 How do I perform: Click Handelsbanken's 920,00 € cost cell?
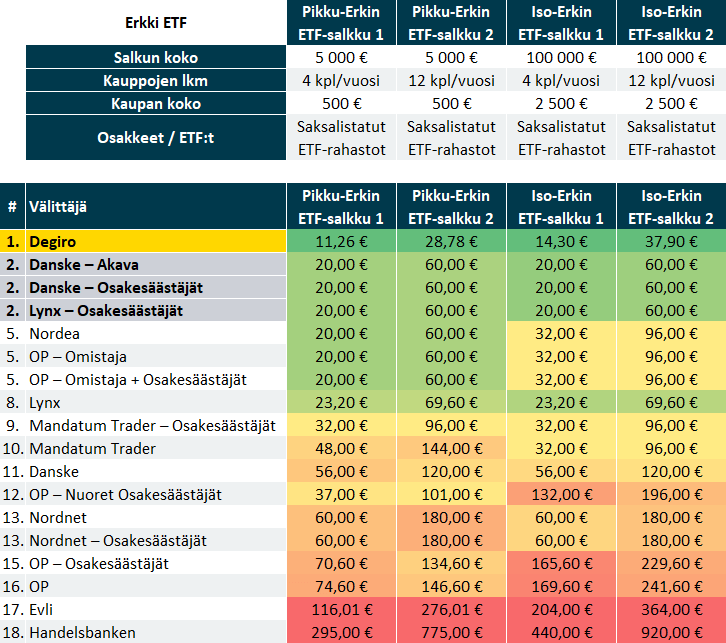tap(671, 632)
